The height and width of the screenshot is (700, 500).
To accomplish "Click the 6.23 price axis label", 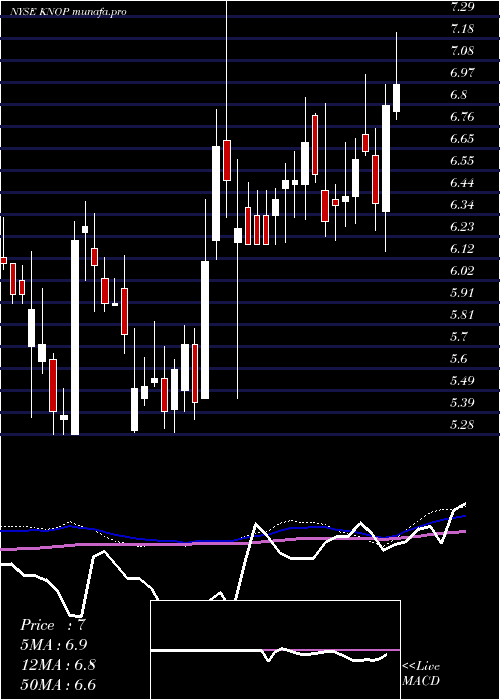I will [x=462, y=226].
